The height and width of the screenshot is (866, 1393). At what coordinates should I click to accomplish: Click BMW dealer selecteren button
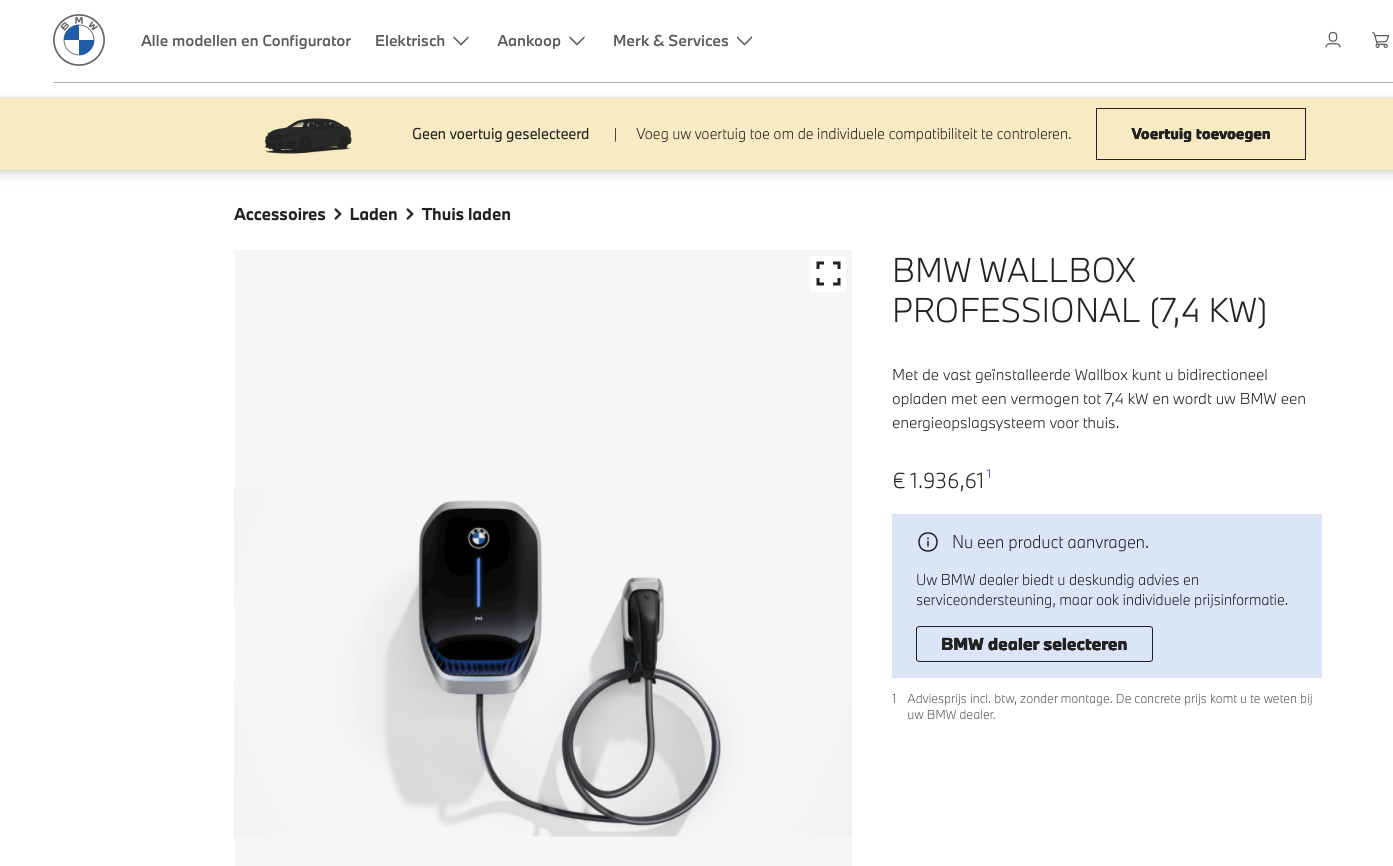click(x=1034, y=644)
